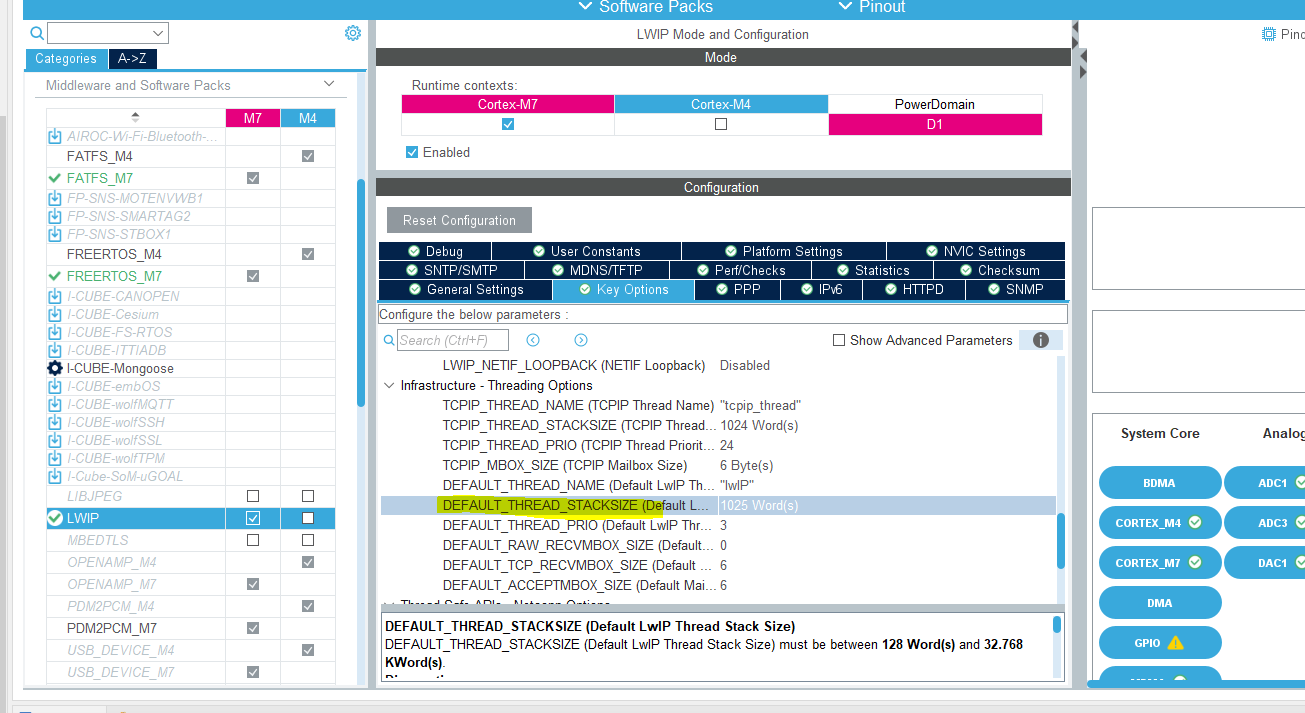Click the Pinout icon at top right
Screen dimensions: 1305x713
1268,33
